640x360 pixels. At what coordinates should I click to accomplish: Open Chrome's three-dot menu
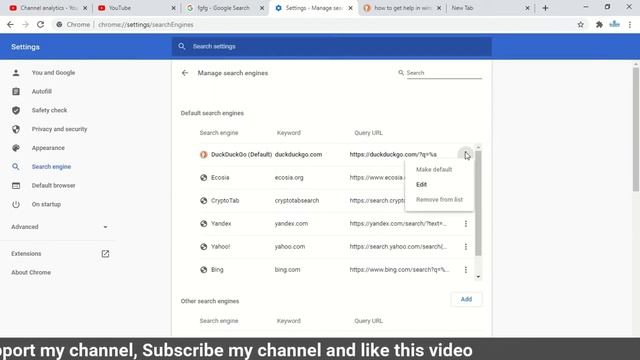[630, 24]
